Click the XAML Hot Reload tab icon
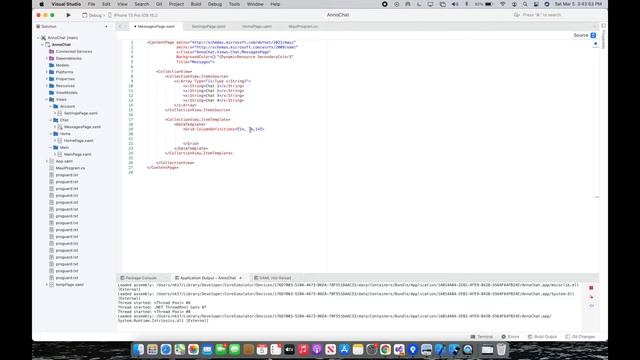 pos(256,278)
